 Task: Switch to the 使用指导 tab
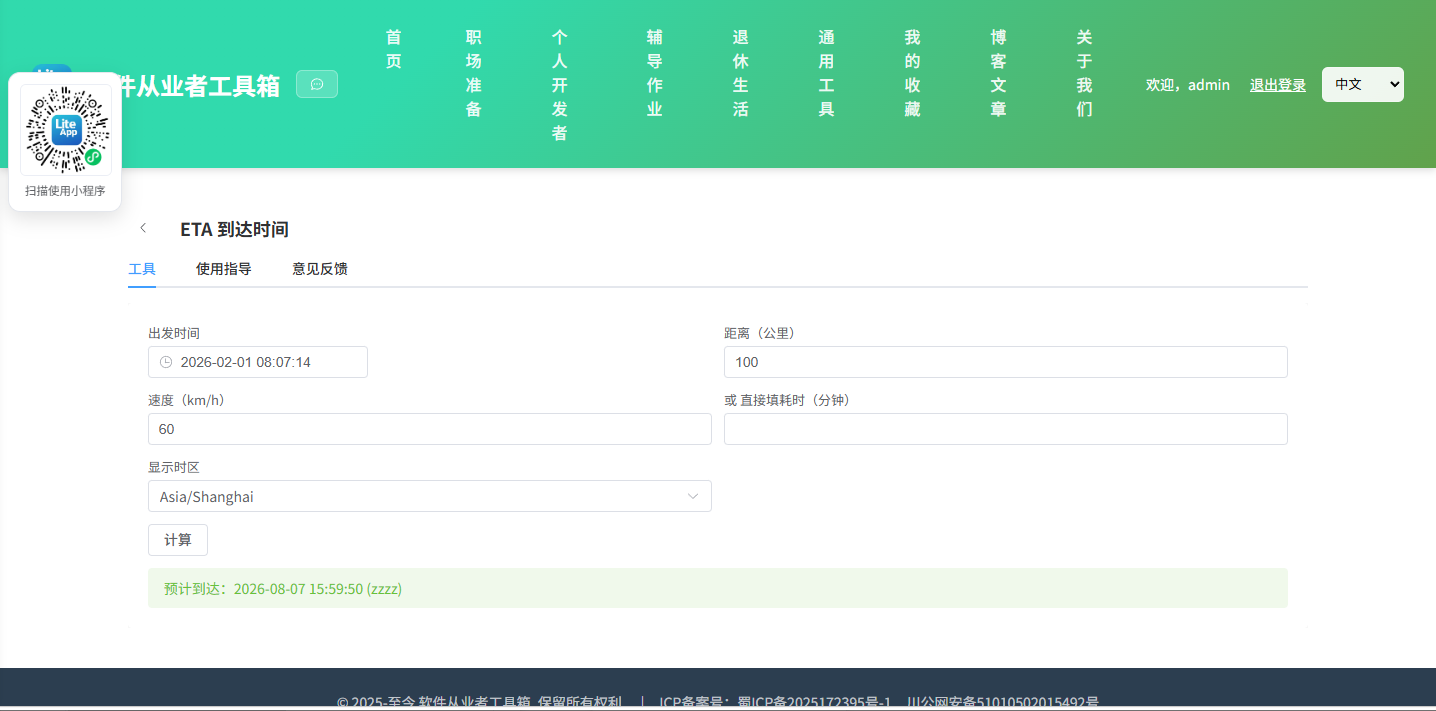tap(224, 269)
